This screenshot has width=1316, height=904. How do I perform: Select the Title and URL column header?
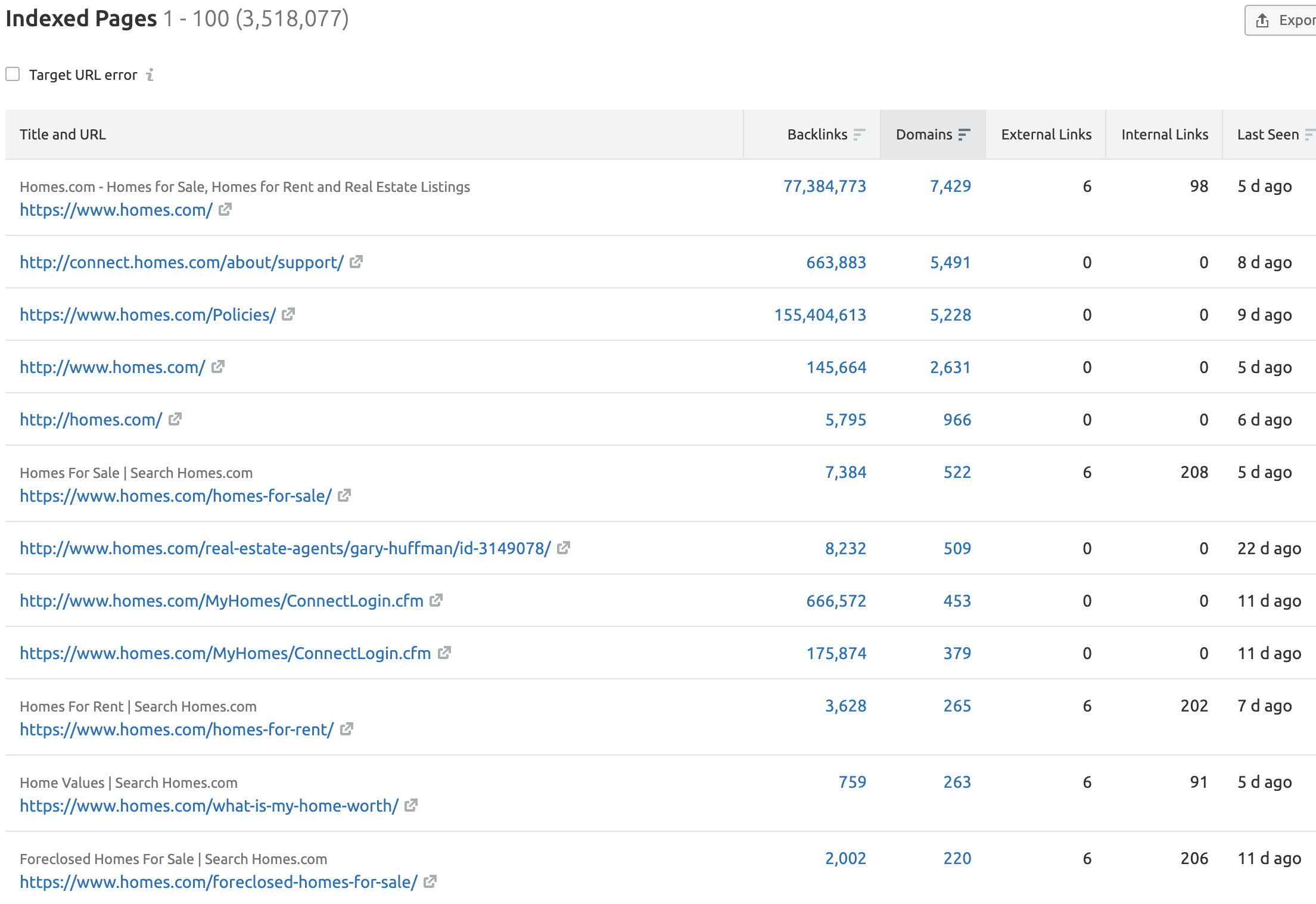click(63, 135)
